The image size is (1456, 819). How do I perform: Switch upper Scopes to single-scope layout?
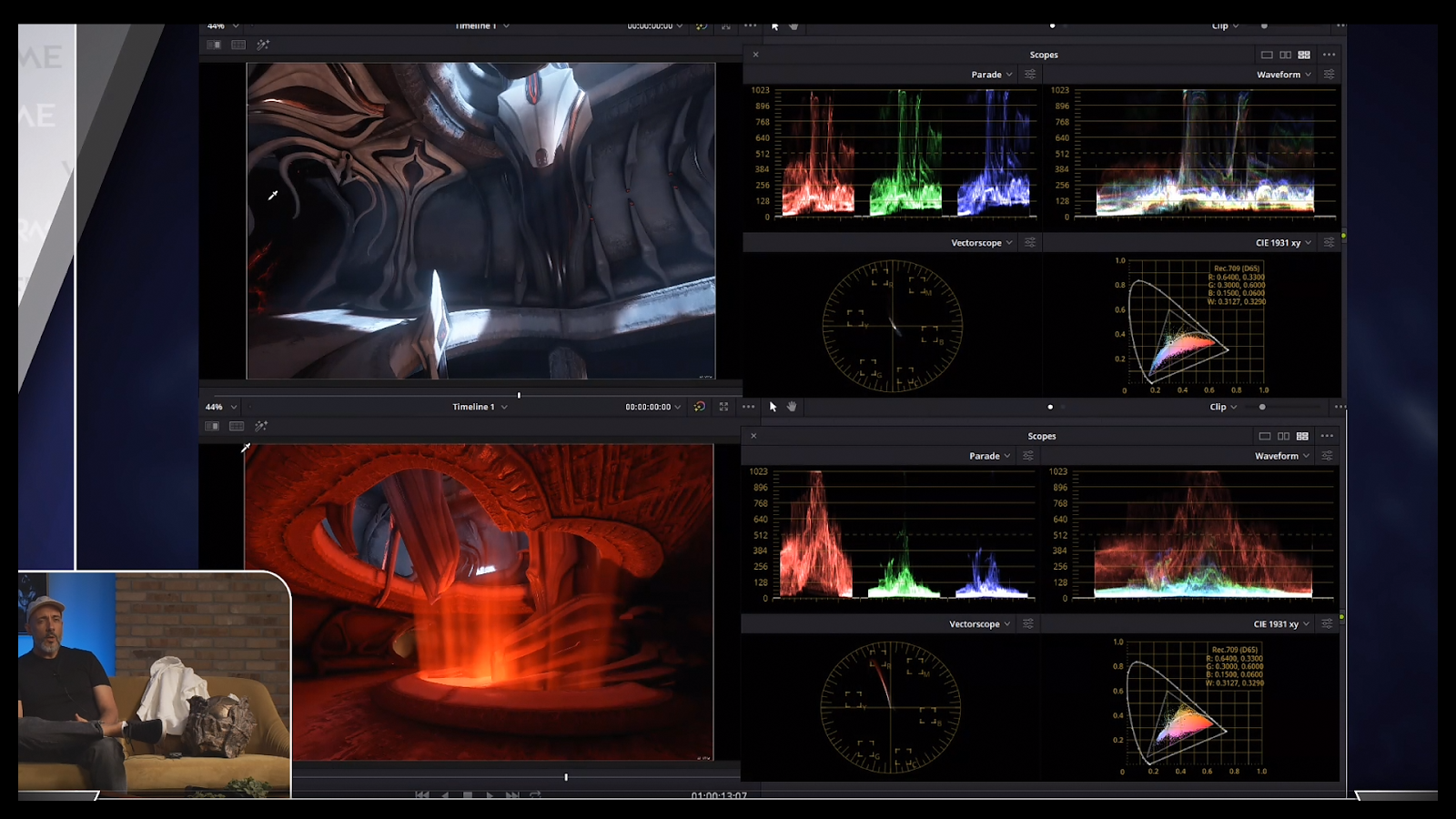(x=1267, y=55)
